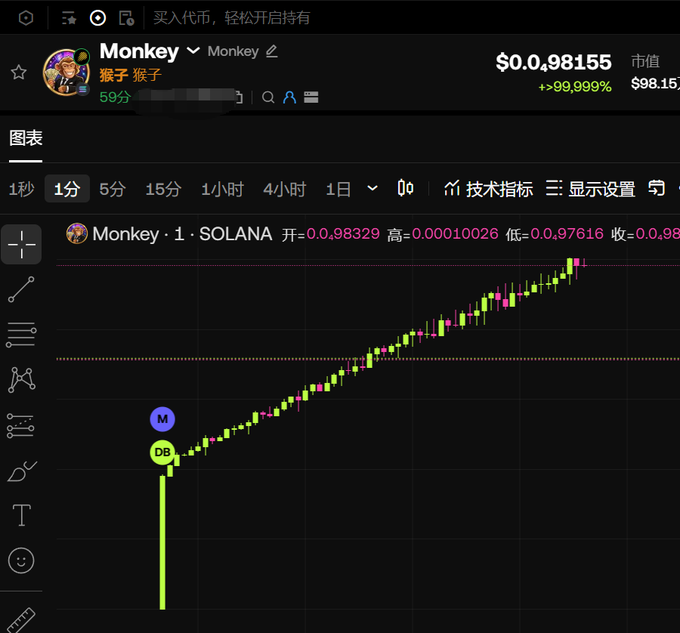
Task: Click the search field 买入代币，轻松开启持有
Action: (x=232, y=18)
